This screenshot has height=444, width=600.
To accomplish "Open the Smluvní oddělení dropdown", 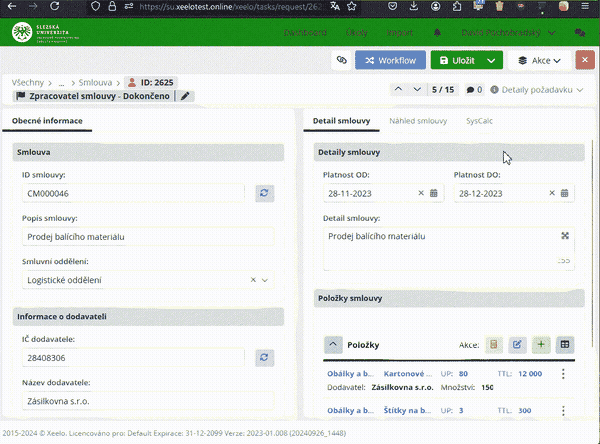I will tap(265, 281).
